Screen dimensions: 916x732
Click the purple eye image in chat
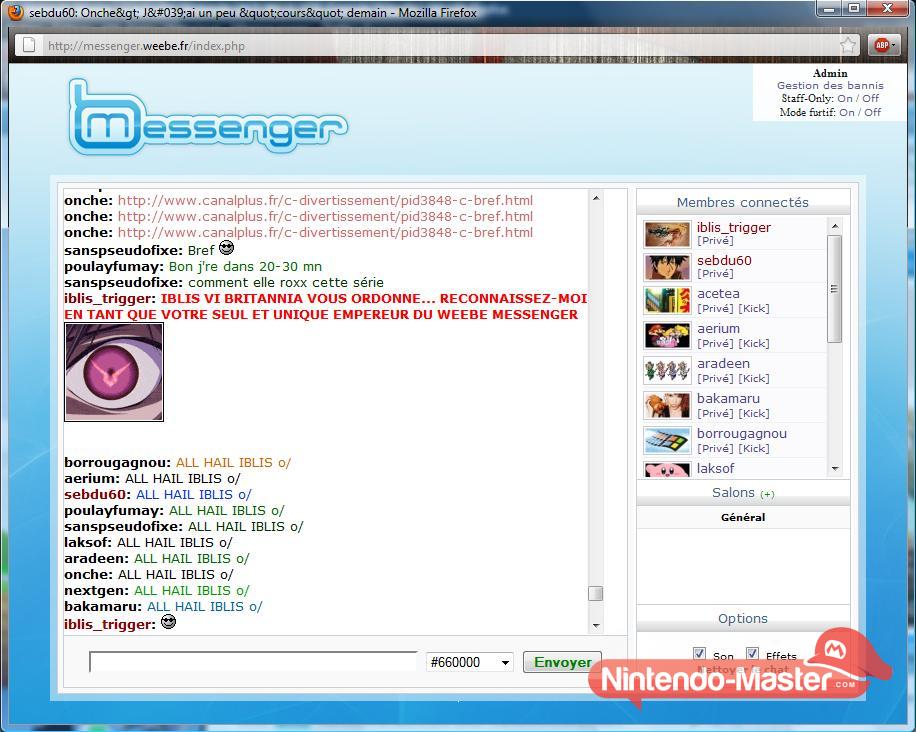[x=114, y=372]
